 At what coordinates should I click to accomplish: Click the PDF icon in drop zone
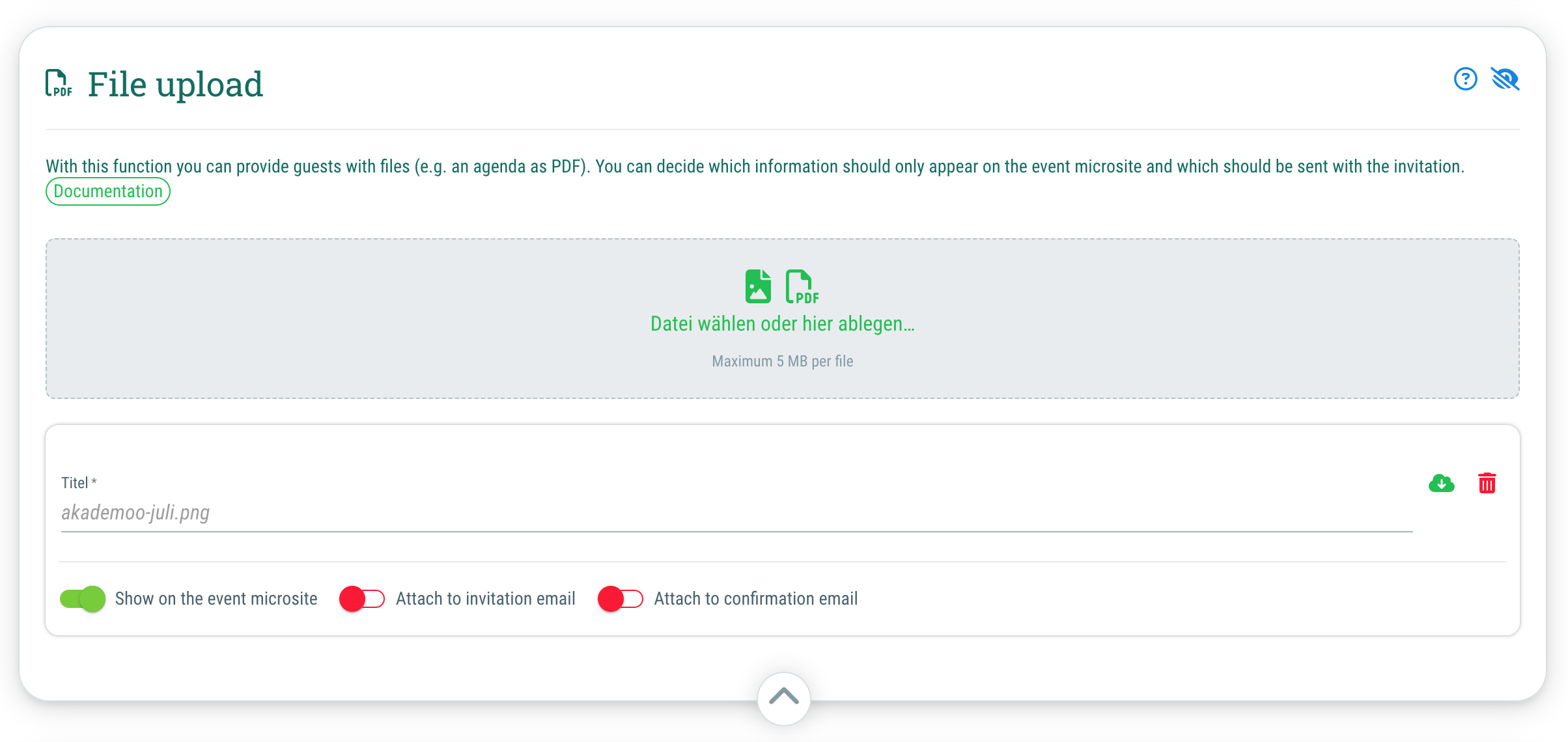(802, 286)
